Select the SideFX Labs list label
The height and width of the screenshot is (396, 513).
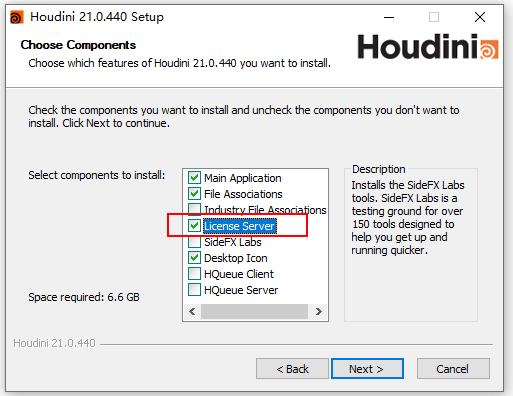click(x=233, y=242)
